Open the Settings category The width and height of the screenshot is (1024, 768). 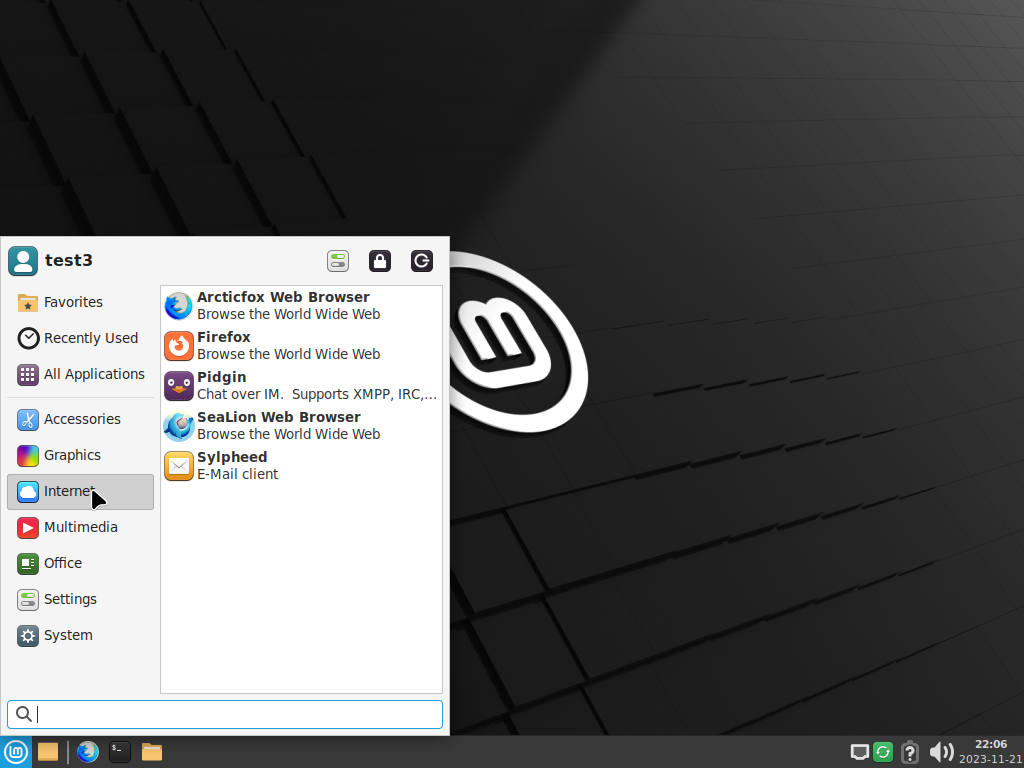tap(80, 599)
